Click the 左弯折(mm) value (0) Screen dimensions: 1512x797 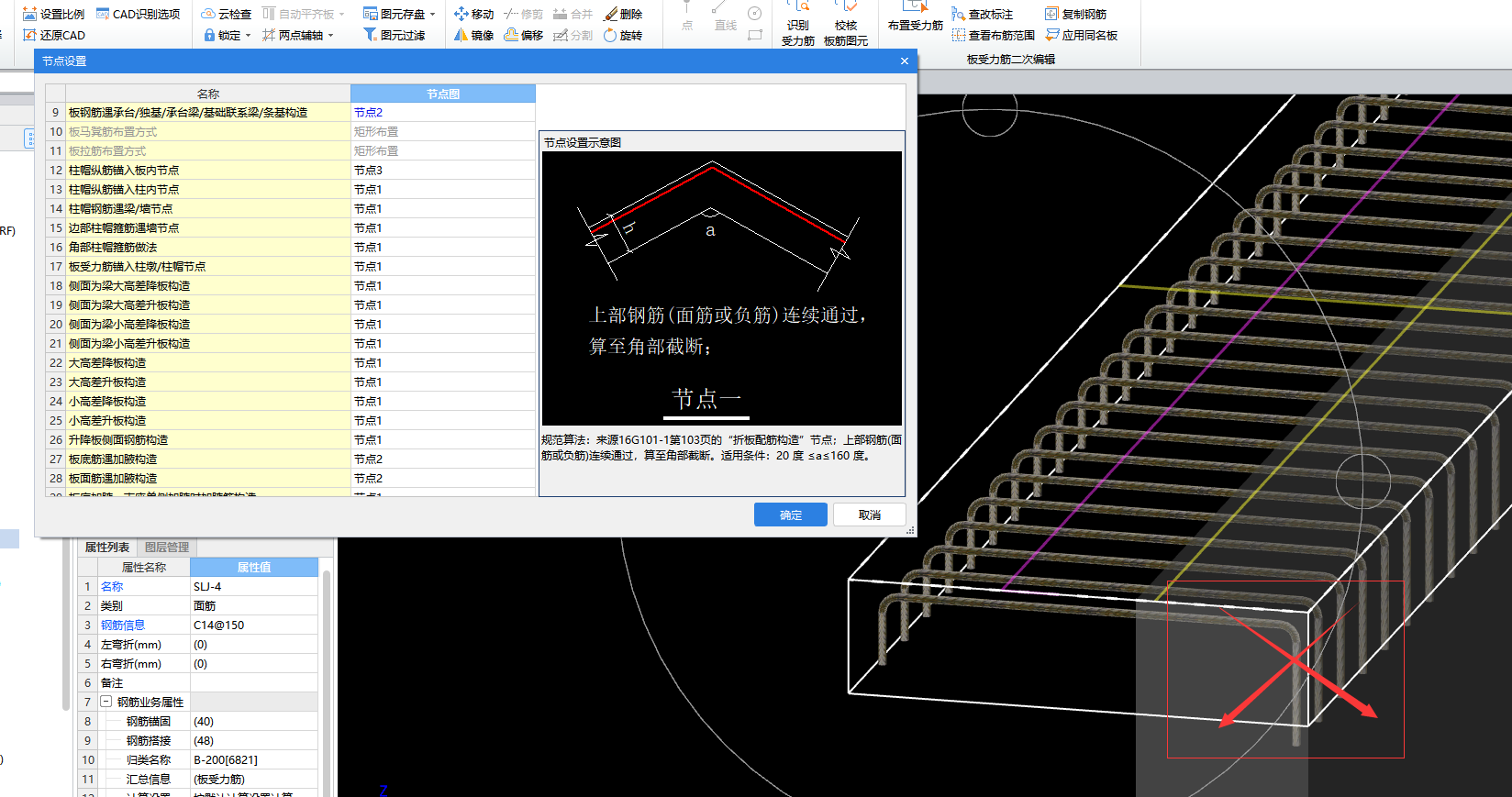(x=254, y=644)
